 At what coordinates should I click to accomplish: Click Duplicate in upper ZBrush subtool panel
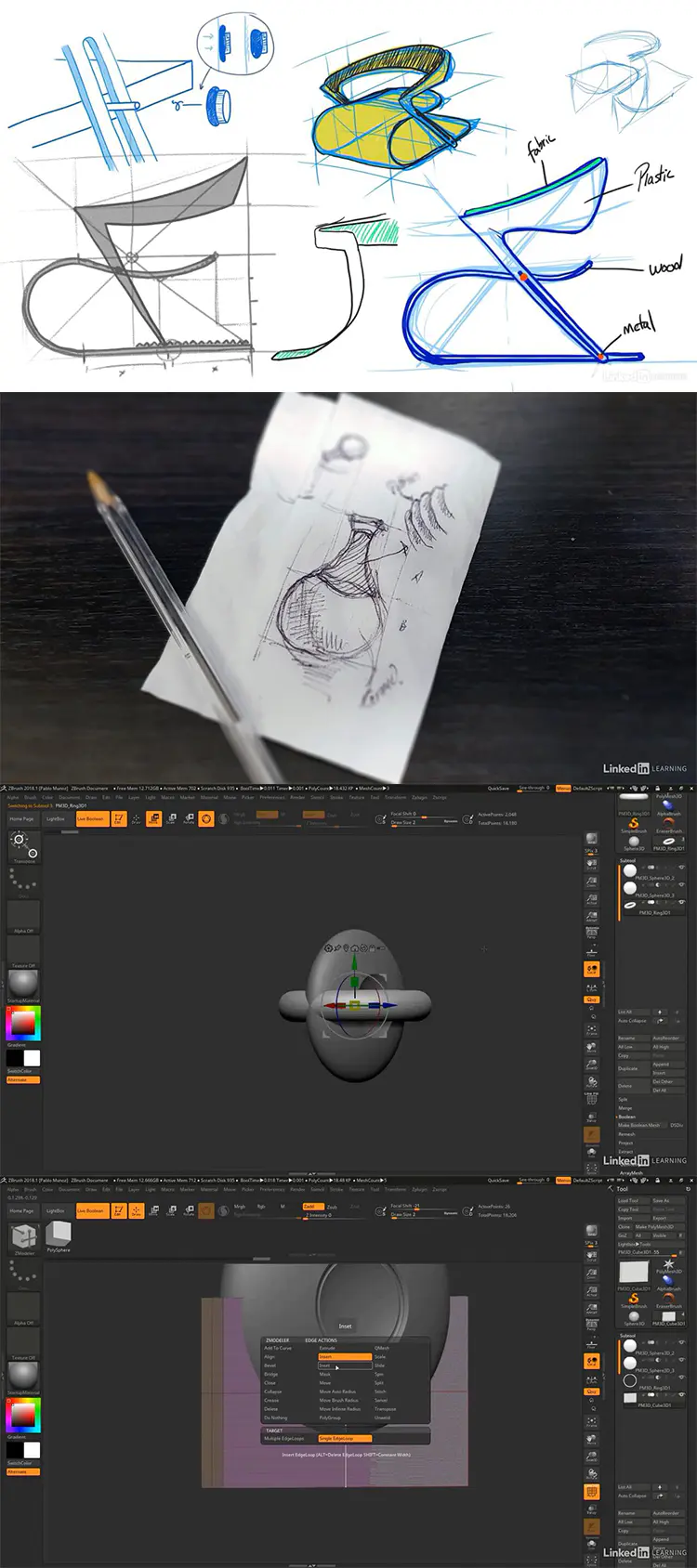click(x=633, y=1068)
